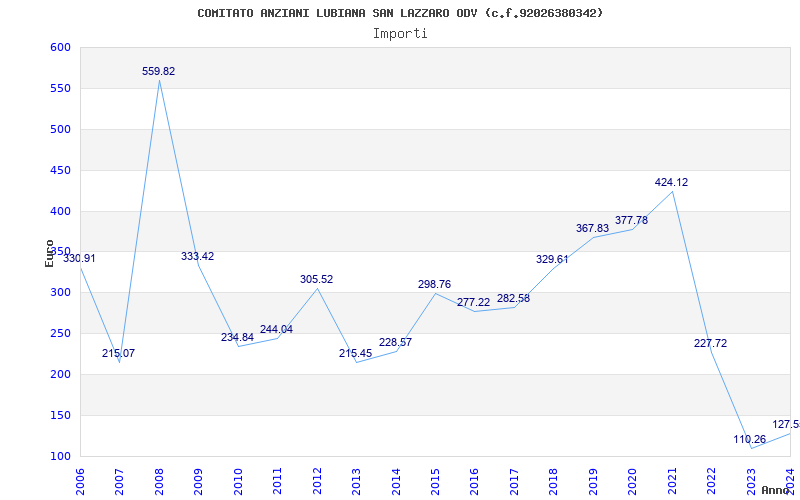
Task: Click the 2019 x-axis tick label
Action: (x=593, y=482)
